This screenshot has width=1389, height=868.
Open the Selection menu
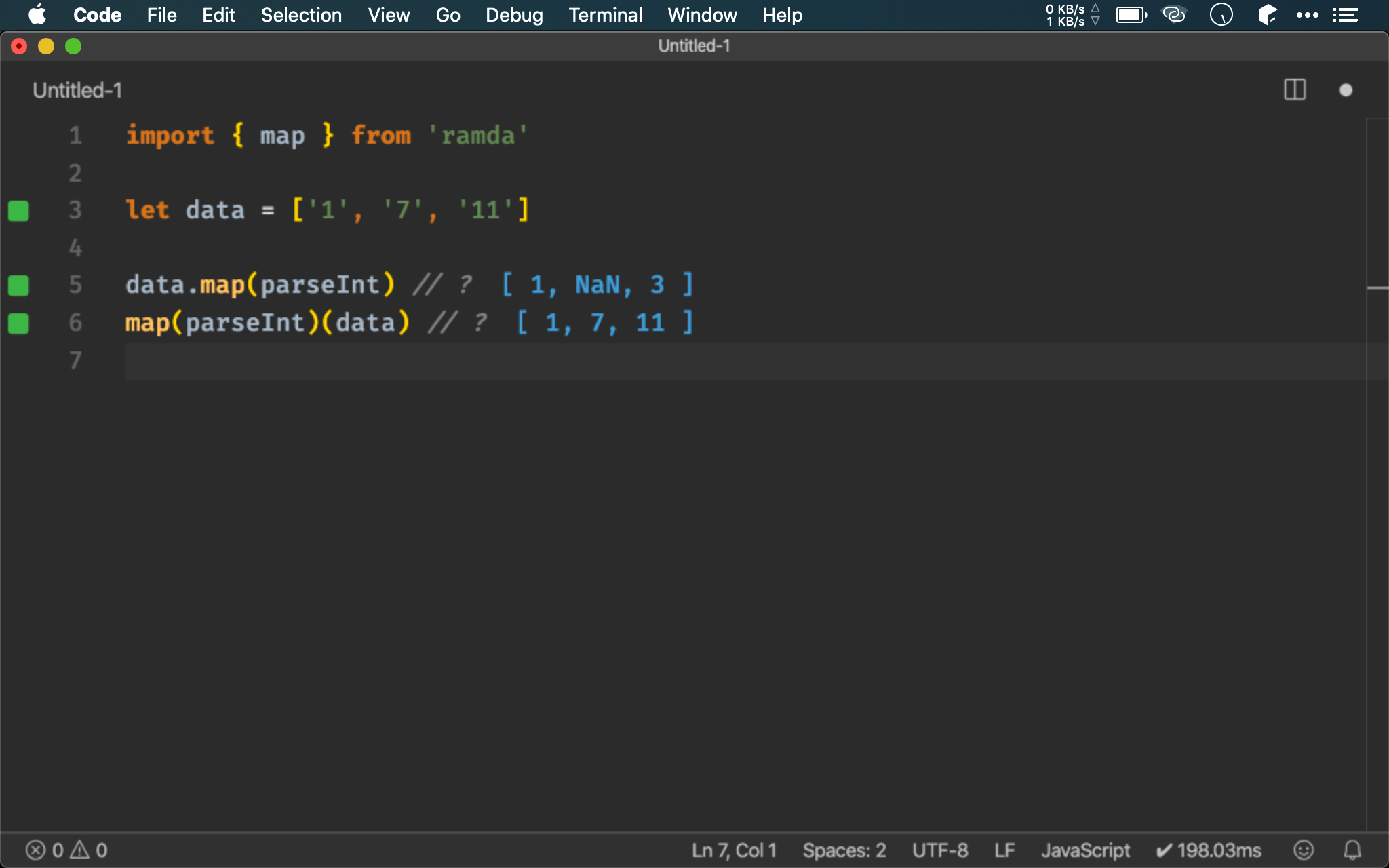(301, 15)
